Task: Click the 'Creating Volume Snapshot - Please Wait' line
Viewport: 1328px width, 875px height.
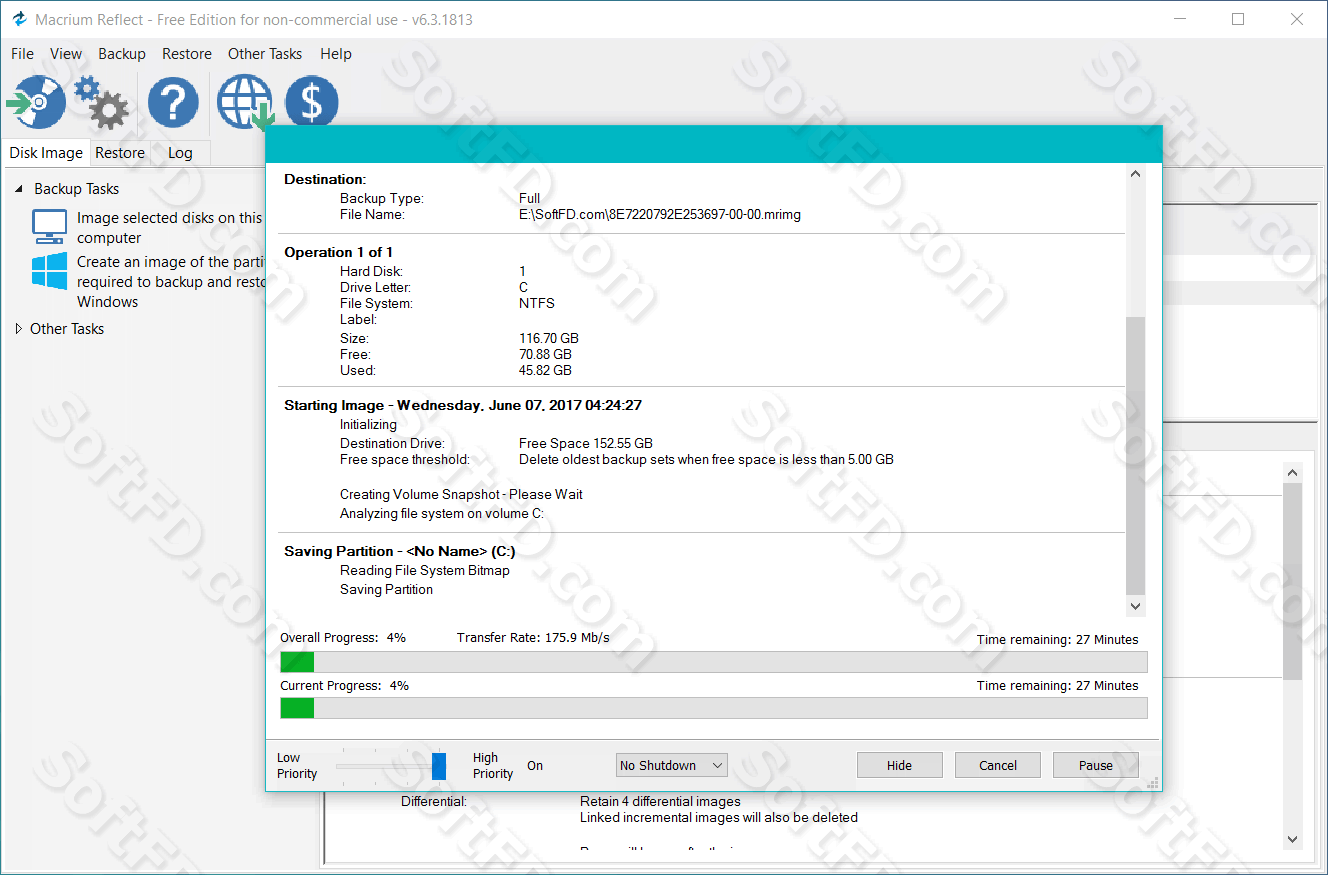Action: tap(461, 494)
